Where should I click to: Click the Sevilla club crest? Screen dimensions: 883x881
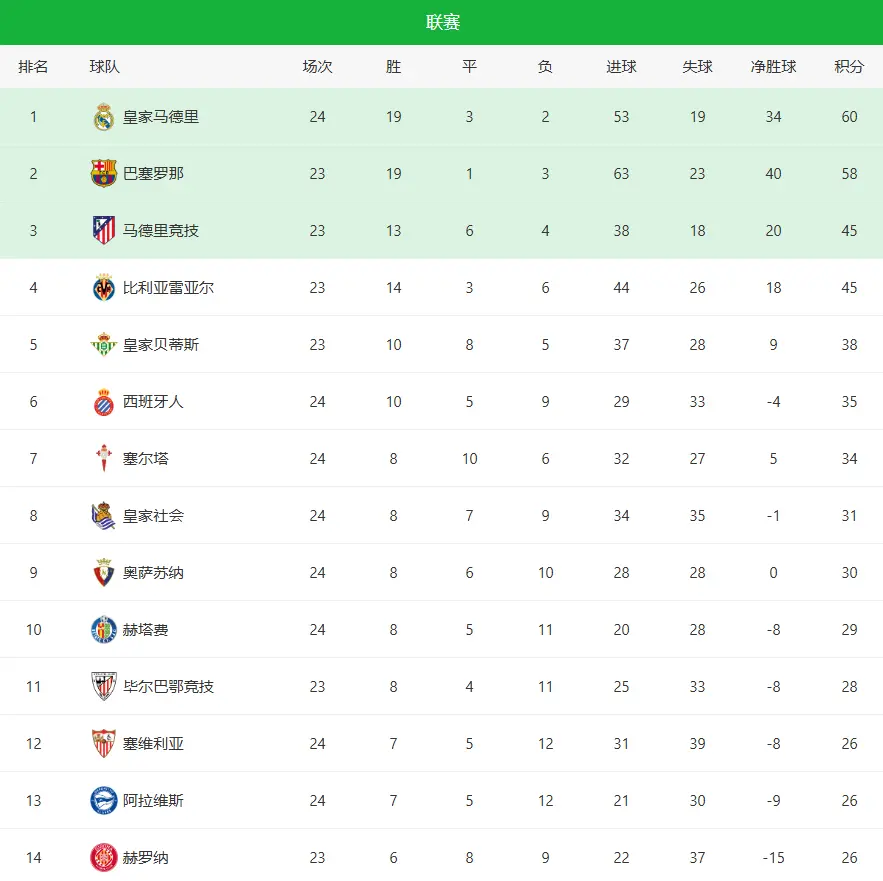point(104,744)
